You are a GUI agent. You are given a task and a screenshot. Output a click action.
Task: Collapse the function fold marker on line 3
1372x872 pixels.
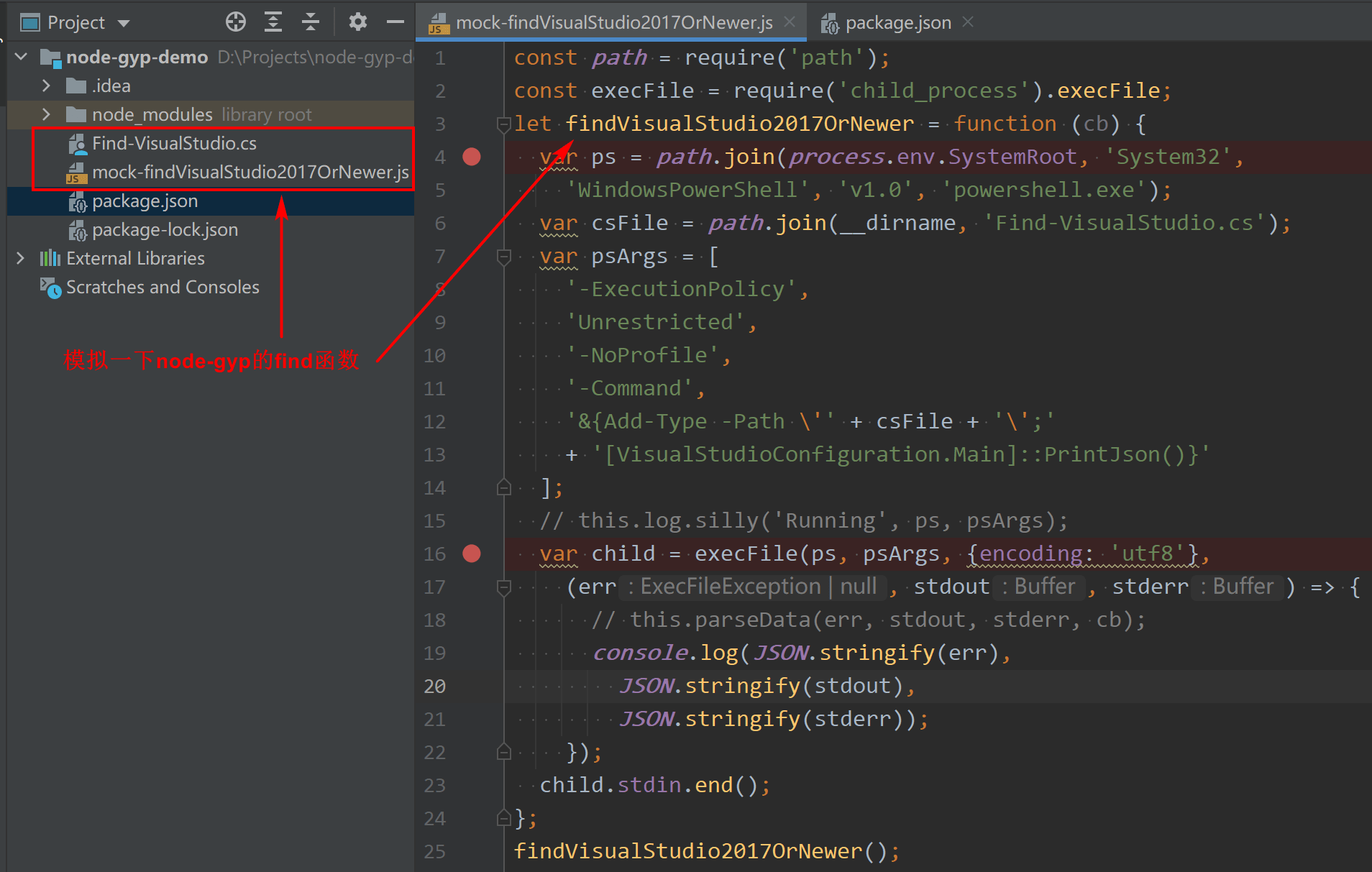pyautogui.click(x=503, y=124)
